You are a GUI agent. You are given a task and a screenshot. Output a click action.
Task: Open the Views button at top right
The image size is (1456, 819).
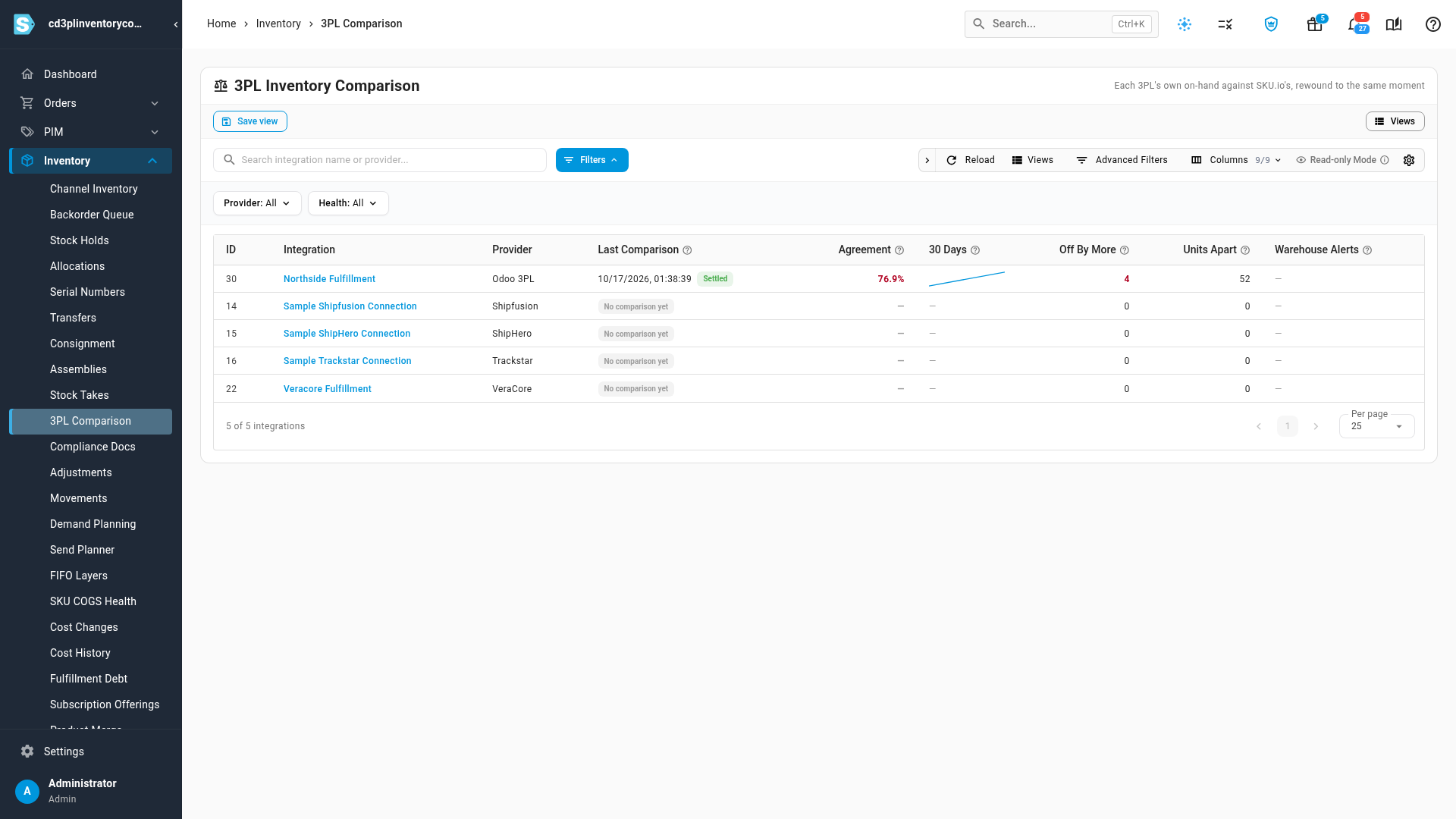point(1395,121)
